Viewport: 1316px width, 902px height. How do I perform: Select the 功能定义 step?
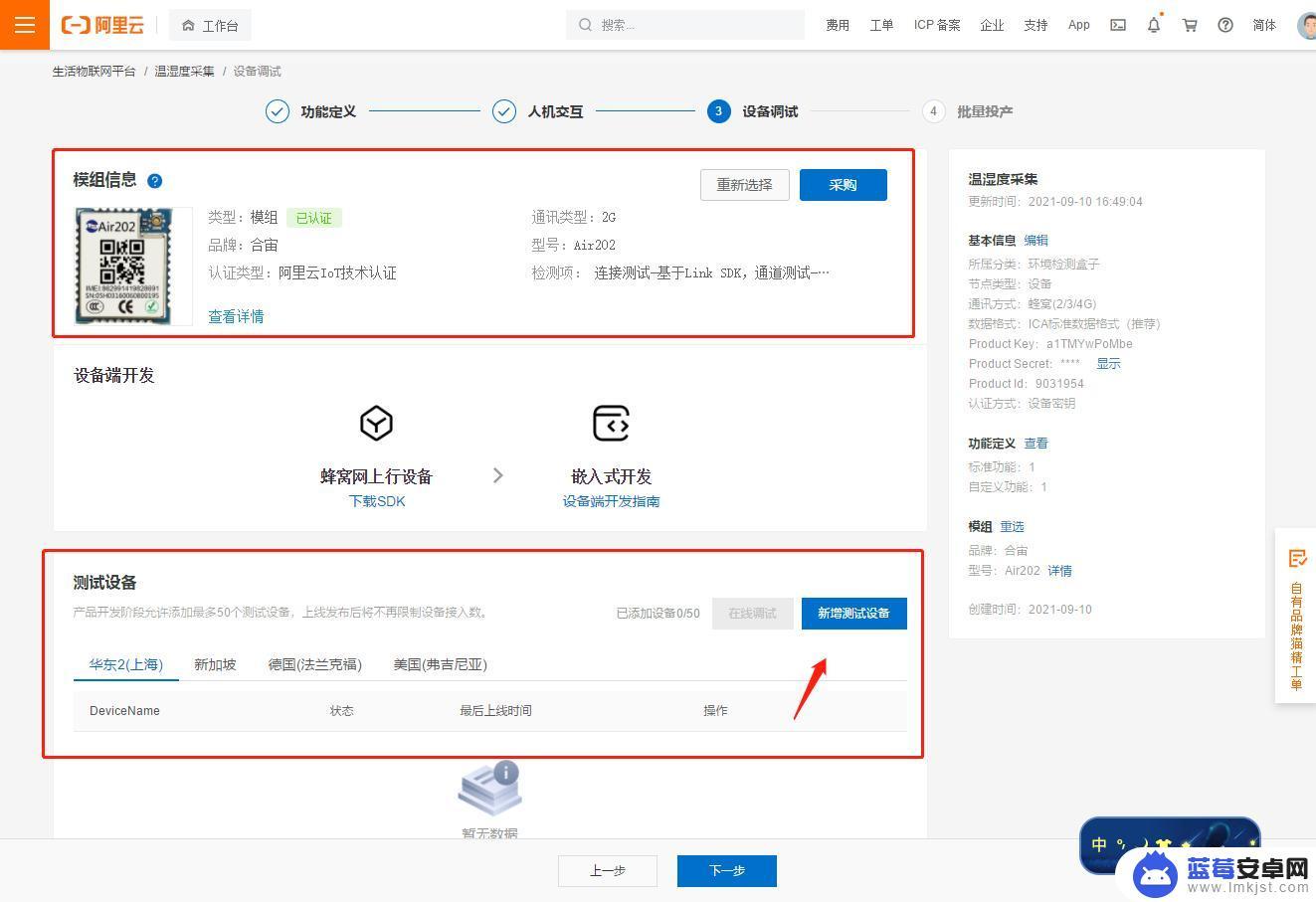tap(310, 111)
